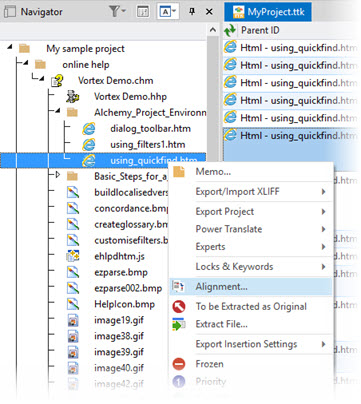Click the red extract-as-original arrow icon
This screenshot has width=361, height=404.
coord(179,306)
